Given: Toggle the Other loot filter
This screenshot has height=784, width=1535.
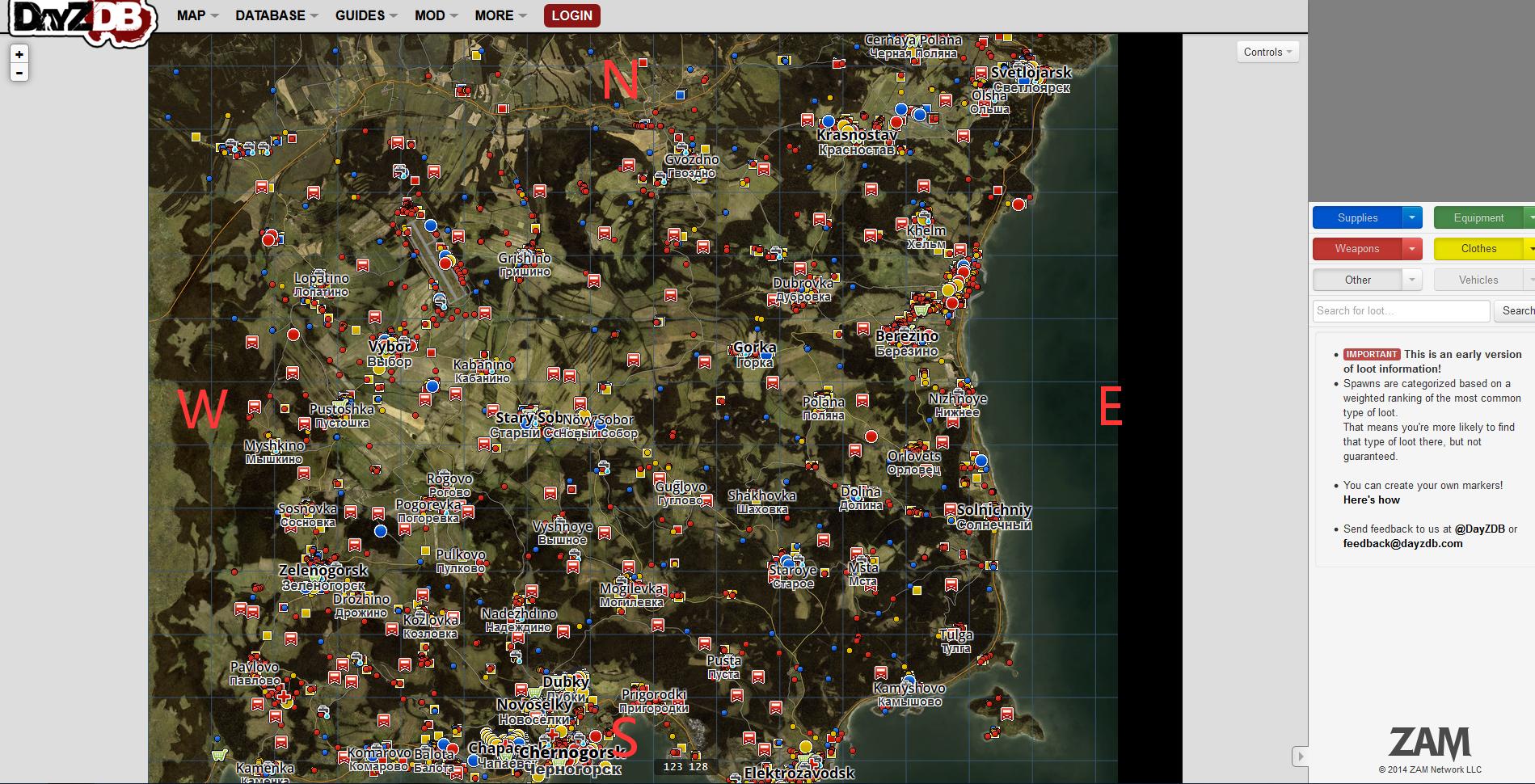Looking at the screenshot, I should coord(1357,280).
